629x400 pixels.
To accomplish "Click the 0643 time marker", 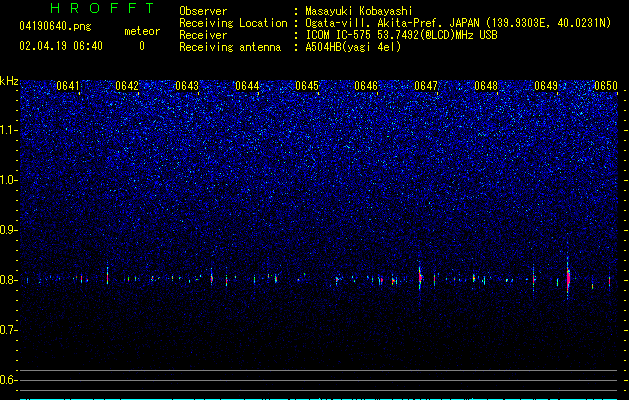I will coord(187,86).
